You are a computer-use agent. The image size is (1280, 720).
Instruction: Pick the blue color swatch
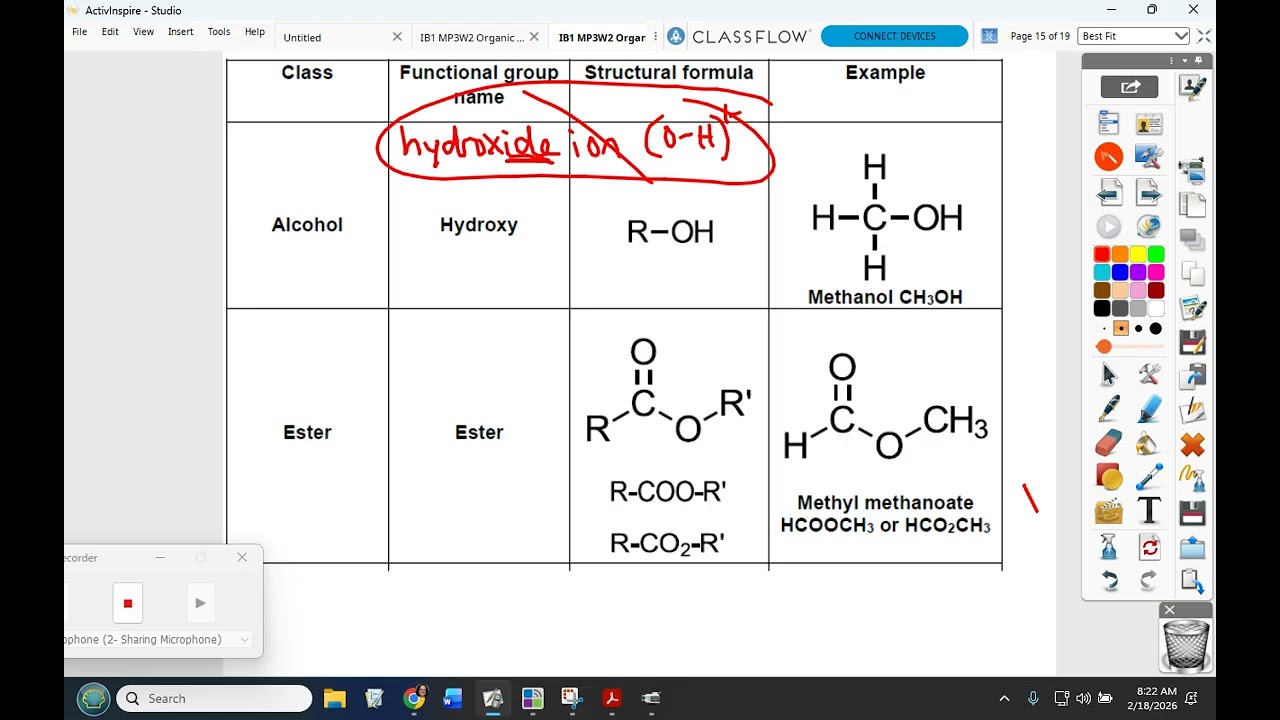1120,272
